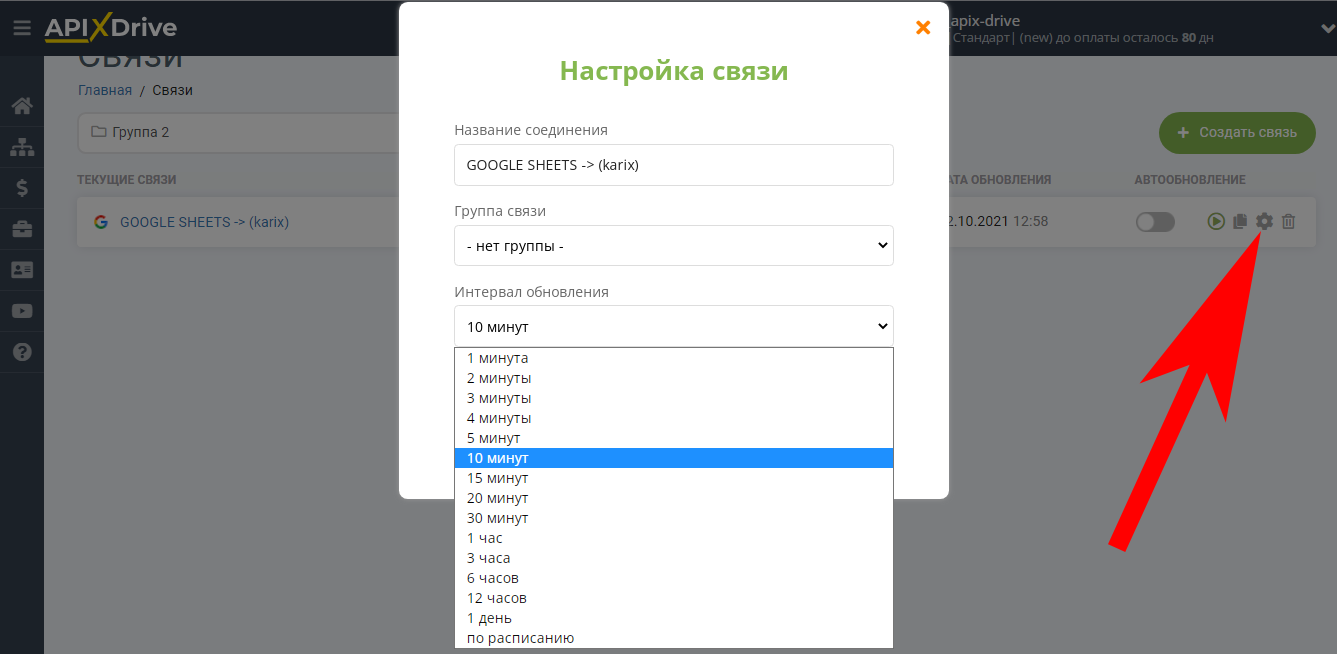Pick the 12 часов interval
This screenshot has width=1337, height=654.
673,598
